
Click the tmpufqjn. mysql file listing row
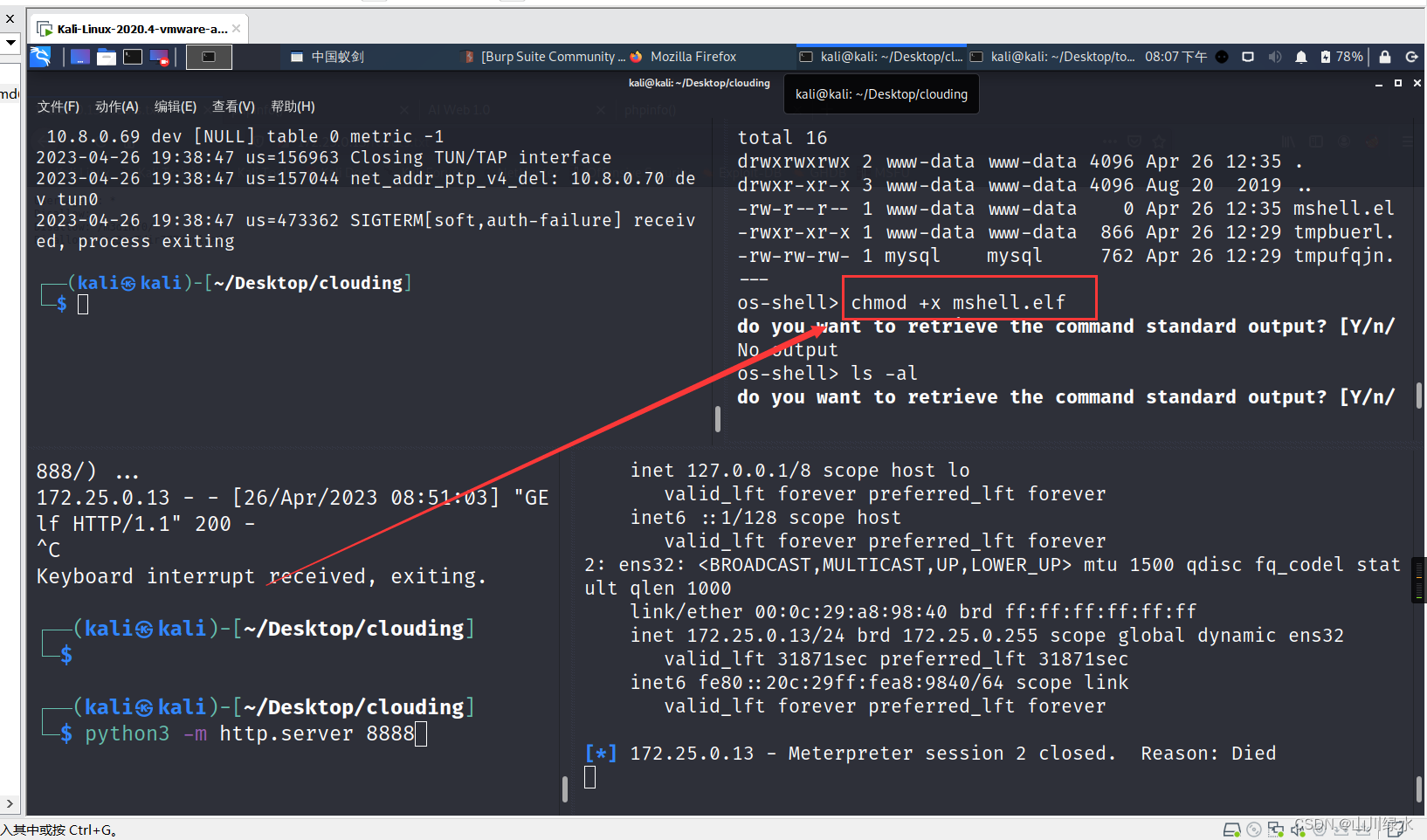(x=1065, y=256)
